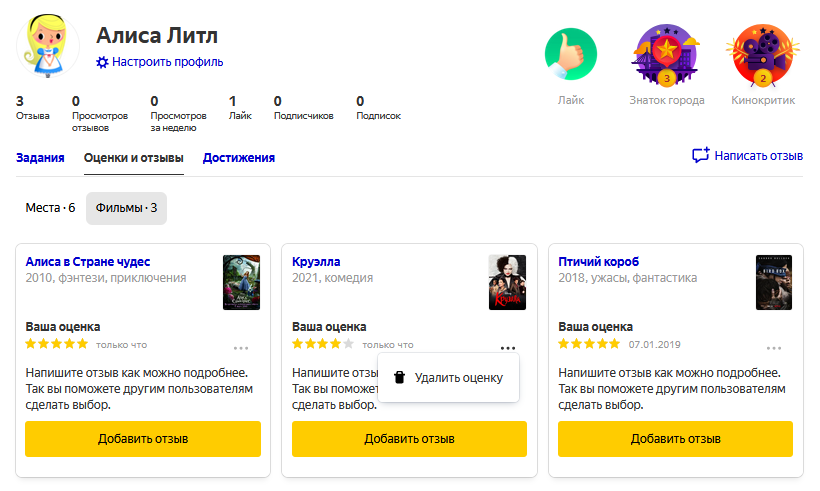Screen dimensions: 820x491
Task: Select the Фильмы · 3 filter
Action: coord(127,208)
